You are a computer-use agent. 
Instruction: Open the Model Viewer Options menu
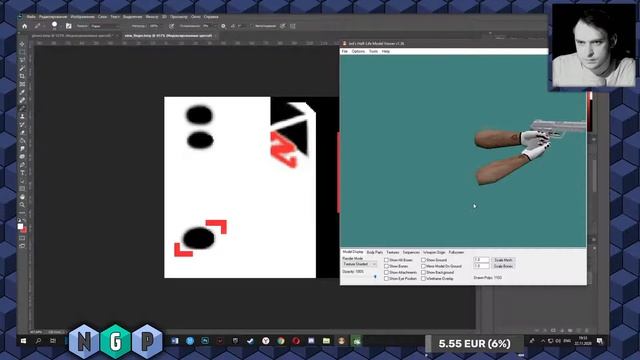358,51
